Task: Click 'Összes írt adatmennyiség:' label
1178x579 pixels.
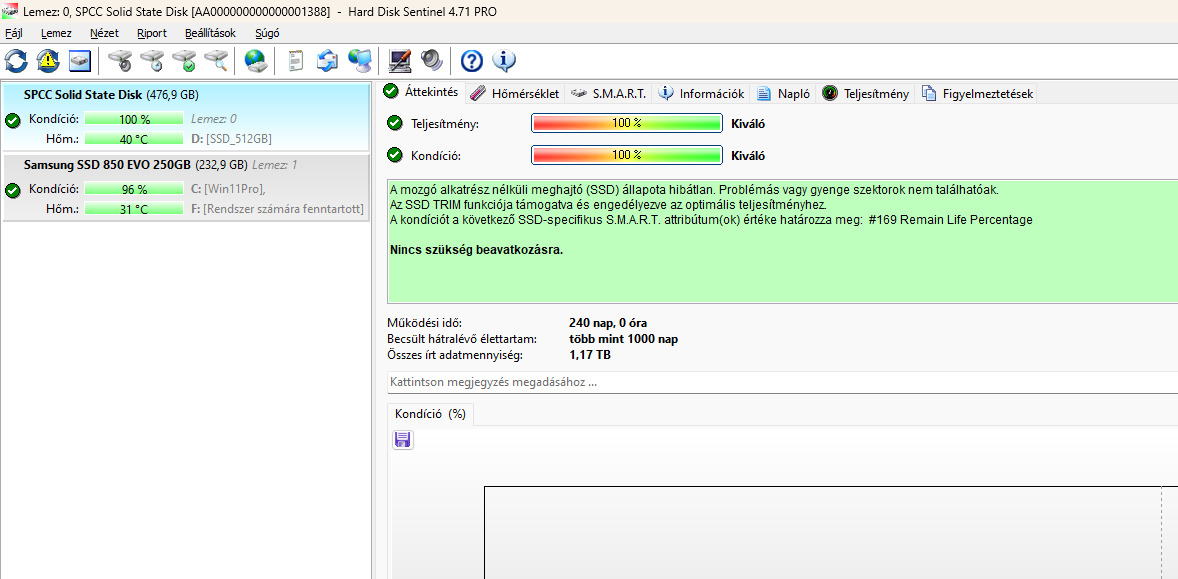Action: tap(455, 354)
